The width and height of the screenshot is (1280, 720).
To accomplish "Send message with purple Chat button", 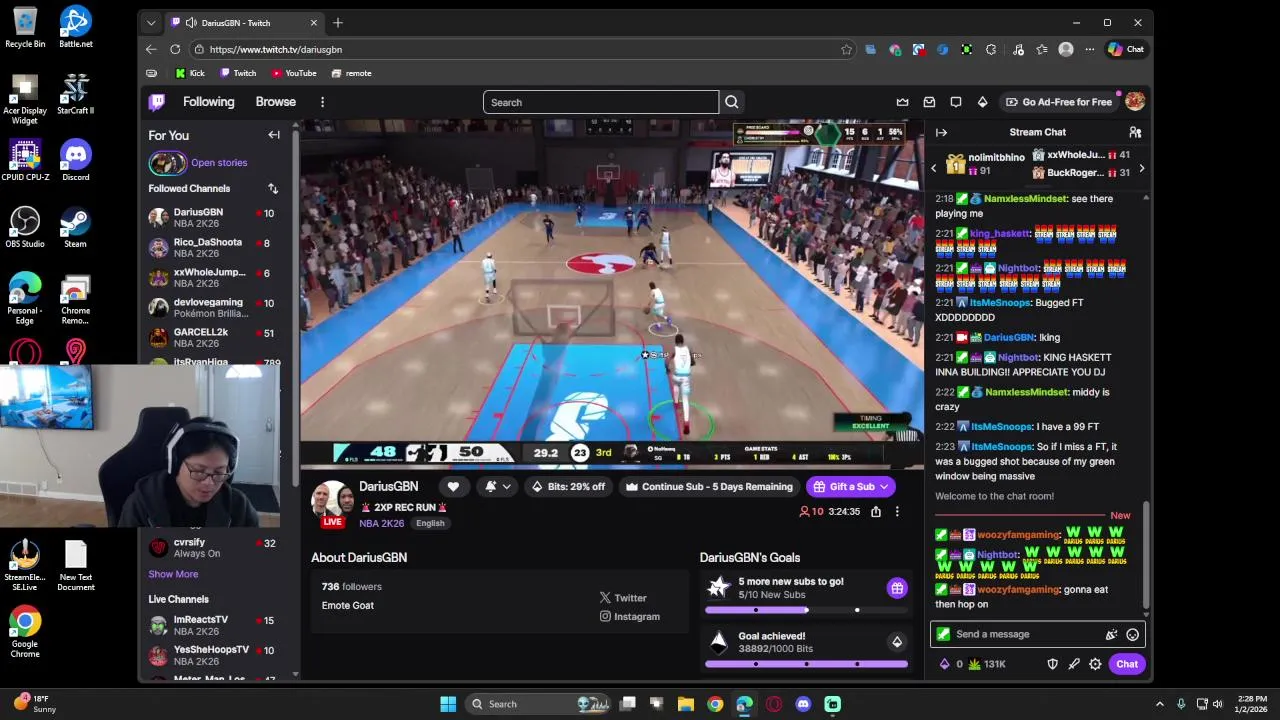I will (x=1127, y=664).
